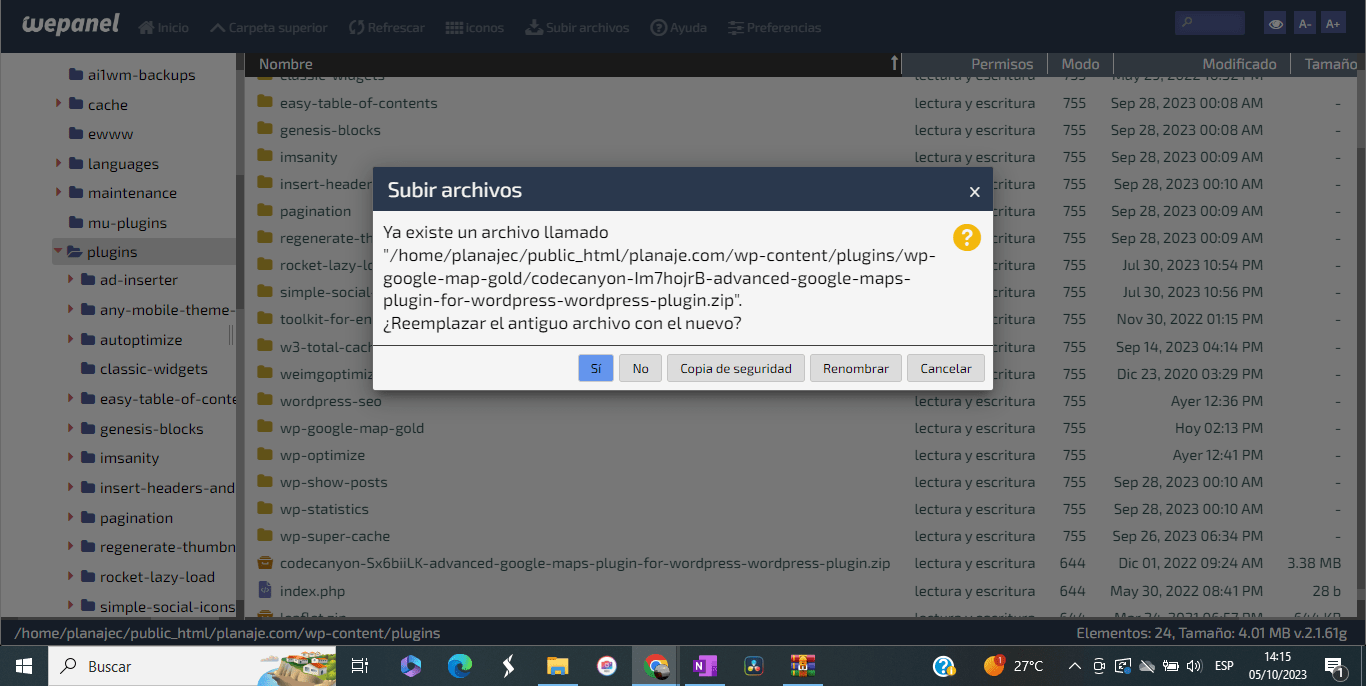Select the imsanity row in the file list

tap(800, 157)
